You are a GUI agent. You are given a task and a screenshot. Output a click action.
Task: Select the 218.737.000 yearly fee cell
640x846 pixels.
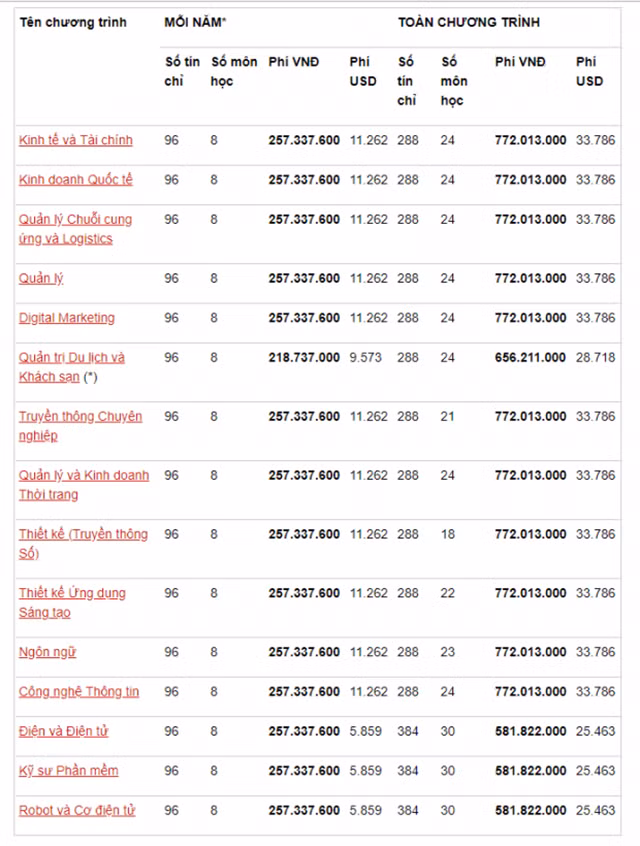coord(304,358)
